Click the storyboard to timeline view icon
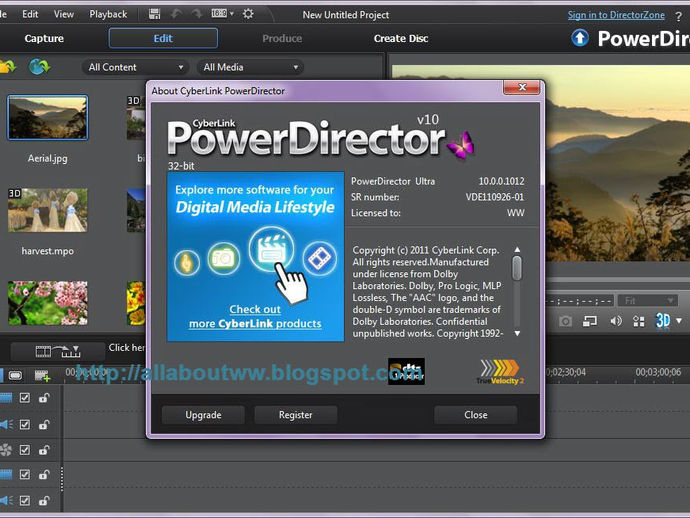This screenshot has height=518, width=690. [58, 351]
